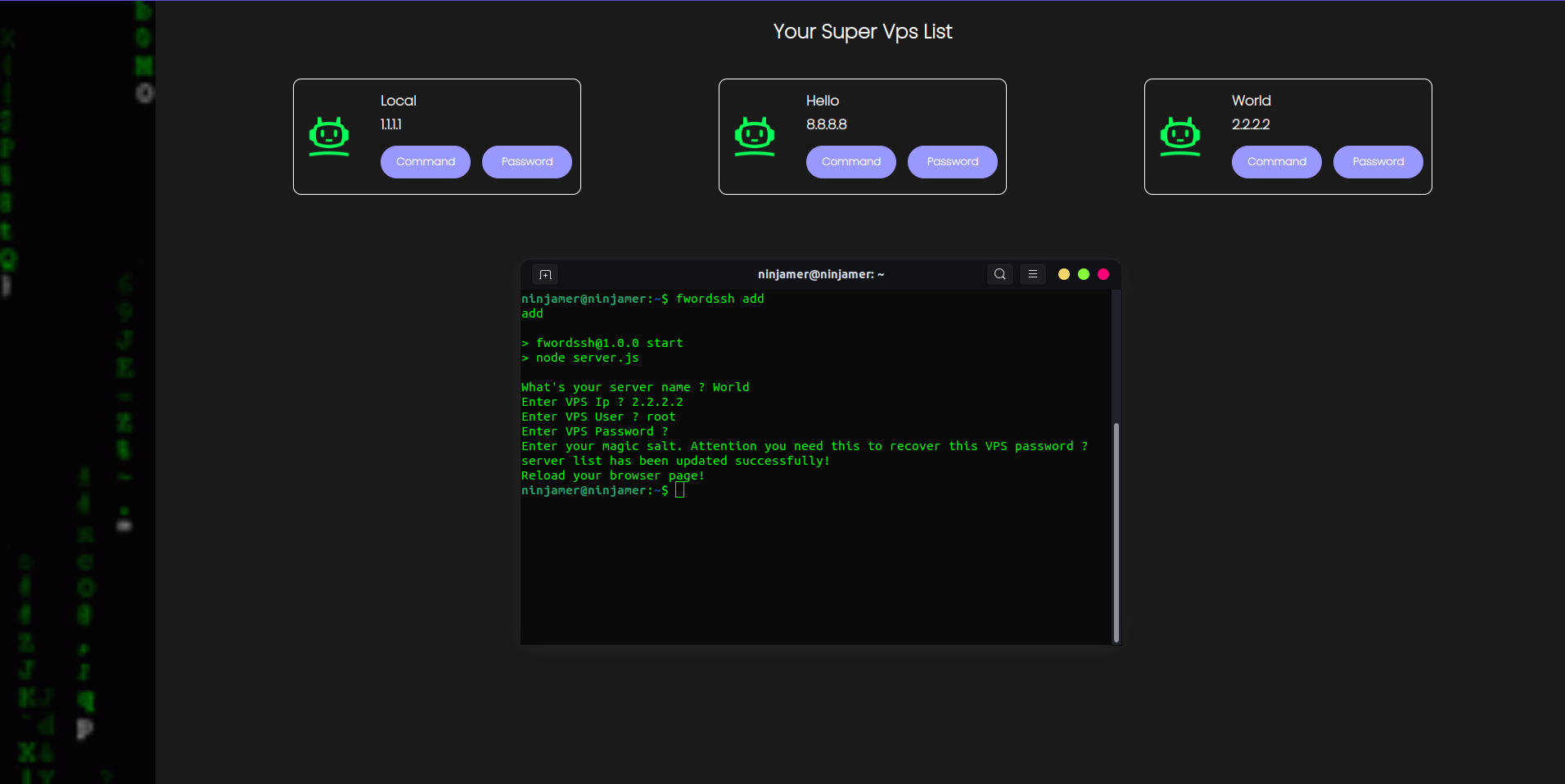Click the robot icon on World card

point(1180,137)
